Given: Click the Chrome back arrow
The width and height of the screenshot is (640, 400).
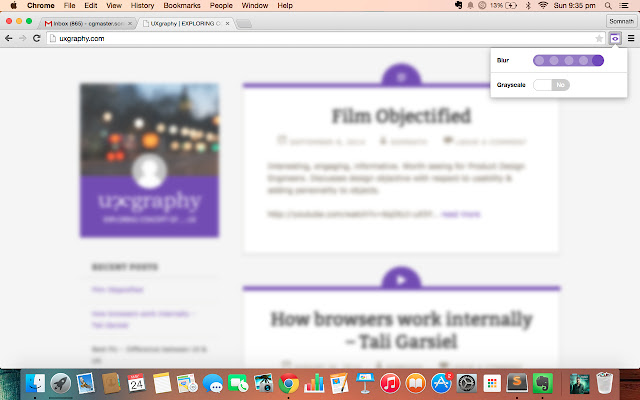Looking at the screenshot, I should (x=9, y=38).
